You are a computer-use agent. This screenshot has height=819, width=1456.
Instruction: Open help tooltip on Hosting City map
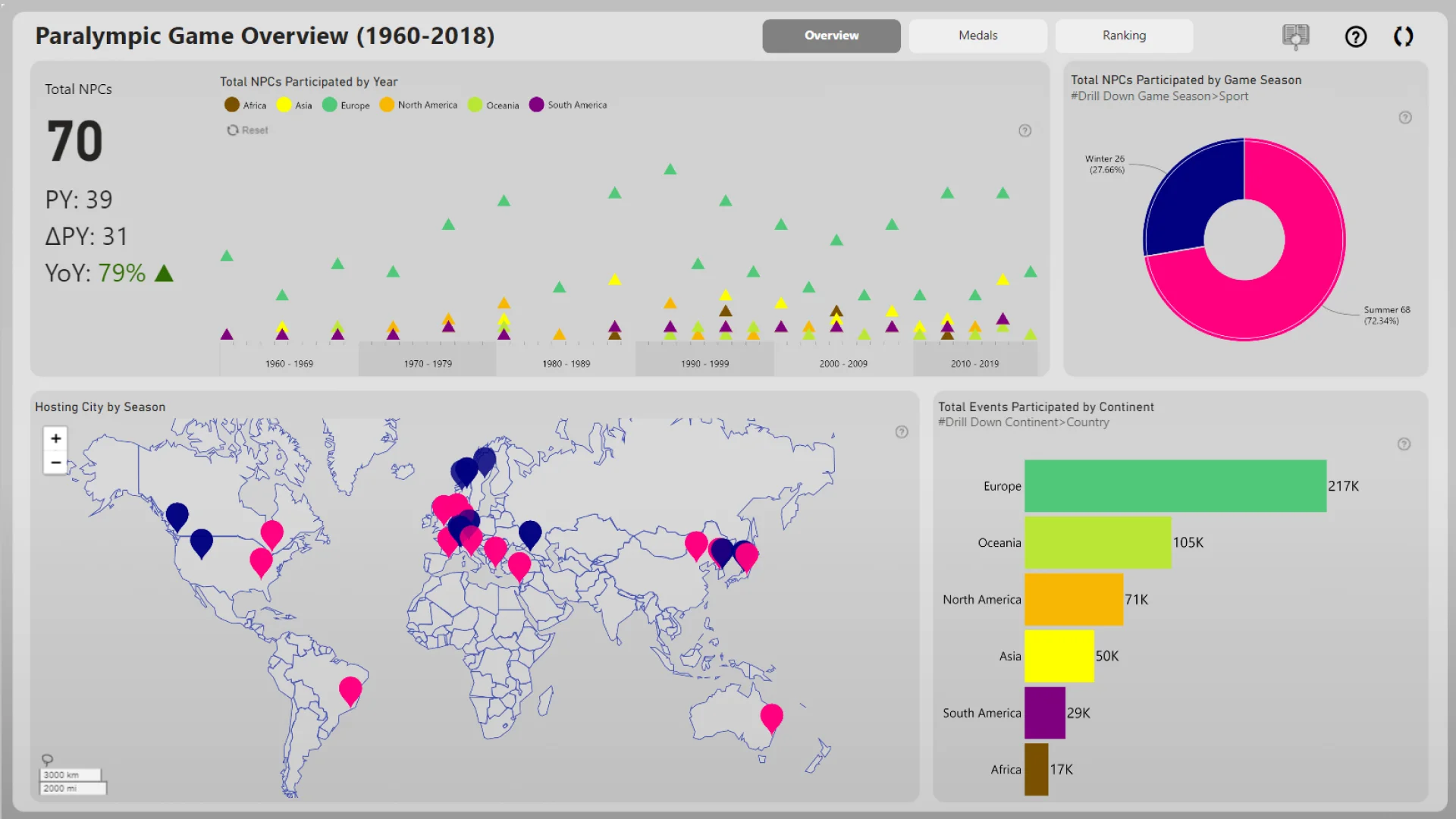point(902,432)
